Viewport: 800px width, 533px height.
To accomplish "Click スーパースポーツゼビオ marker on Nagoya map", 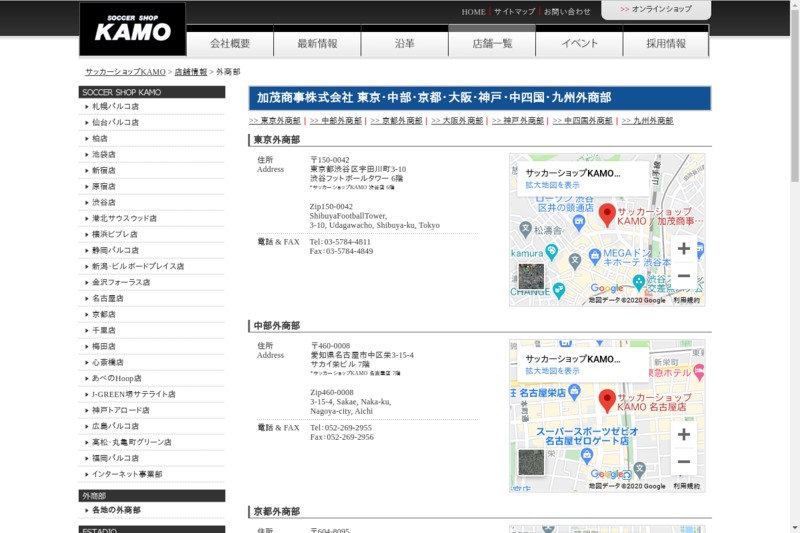I will click(587, 455).
